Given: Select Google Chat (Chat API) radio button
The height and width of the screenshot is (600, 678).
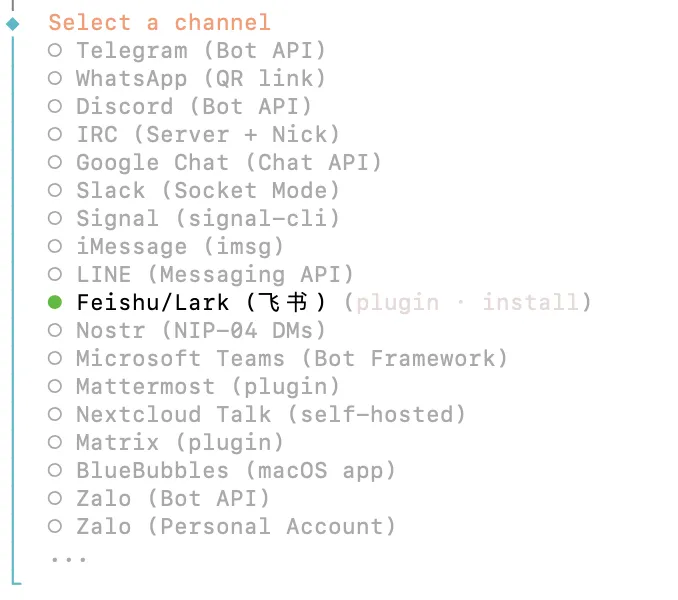Looking at the screenshot, I should [x=55, y=162].
